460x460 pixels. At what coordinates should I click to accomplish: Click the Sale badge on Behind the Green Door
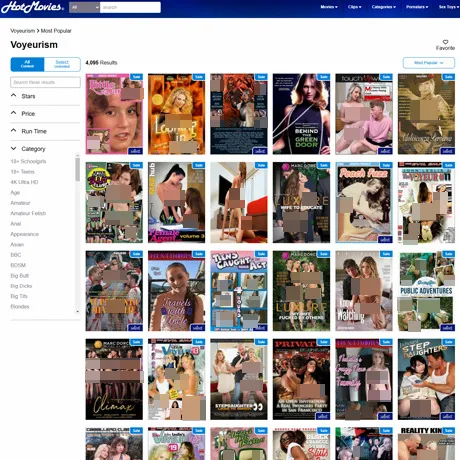(x=324, y=77)
